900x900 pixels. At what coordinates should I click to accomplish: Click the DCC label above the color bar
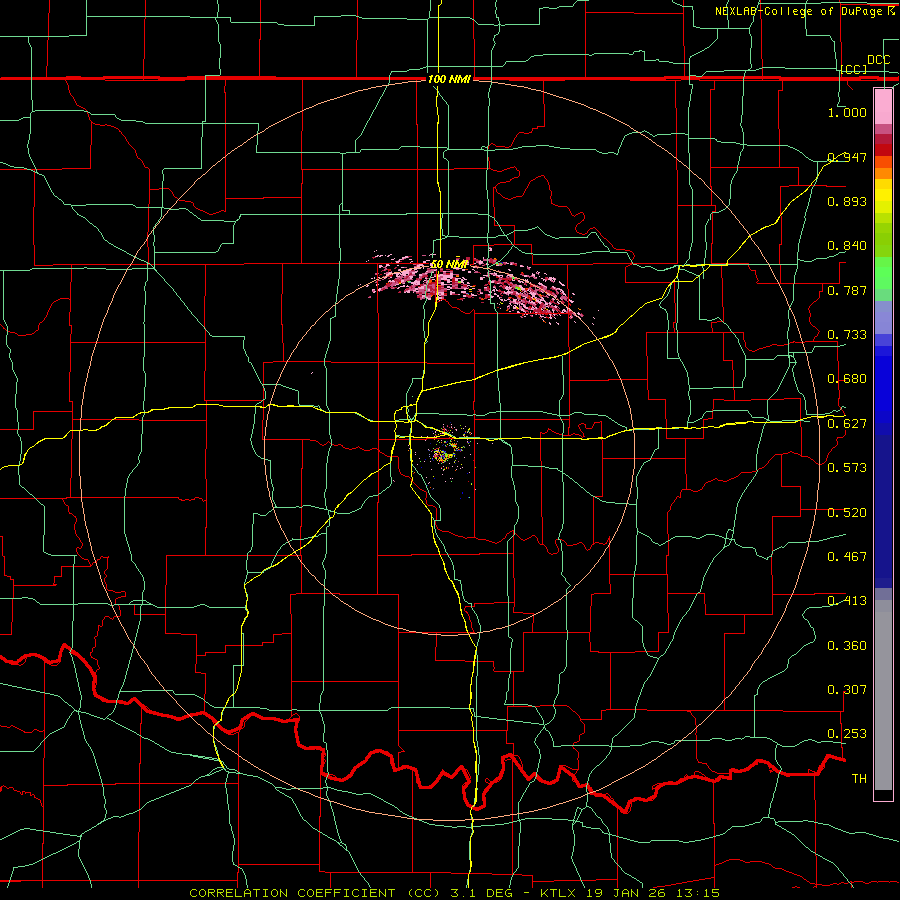(x=878, y=60)
